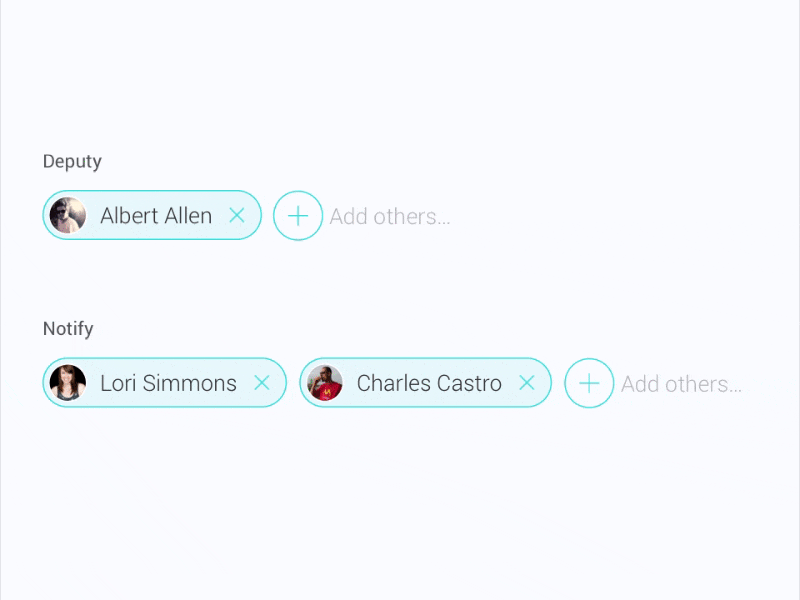Click the Add others field in the Deputy row
The image size is (800, 600).
tap(390, 216)
